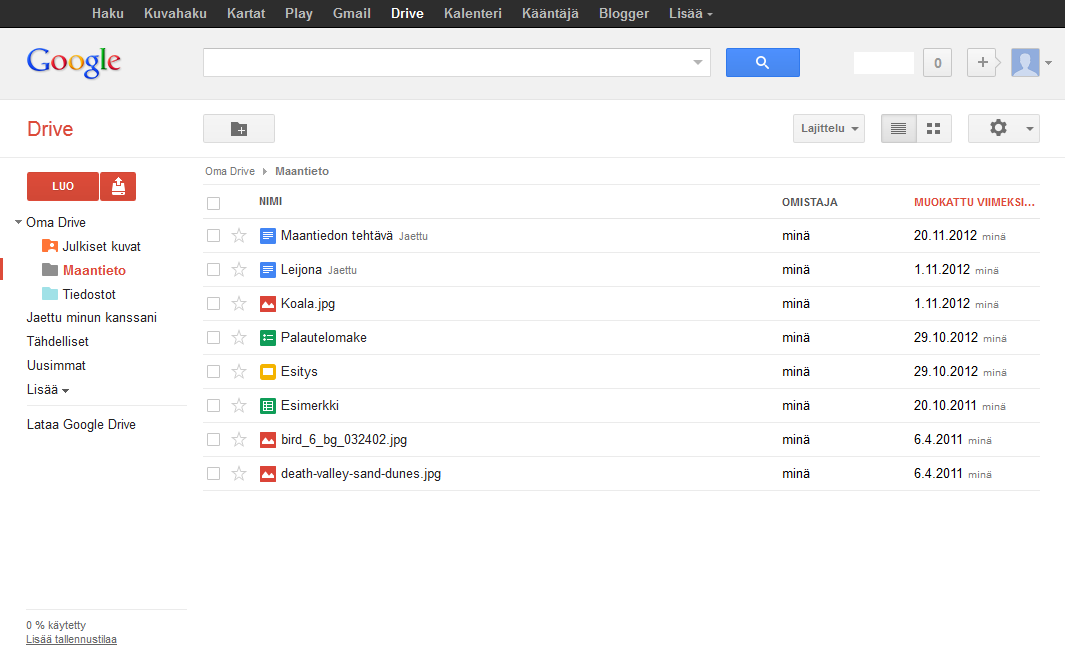Open Blogger in the top bar
Screen dimensions: 1065x651
[624, 14]
